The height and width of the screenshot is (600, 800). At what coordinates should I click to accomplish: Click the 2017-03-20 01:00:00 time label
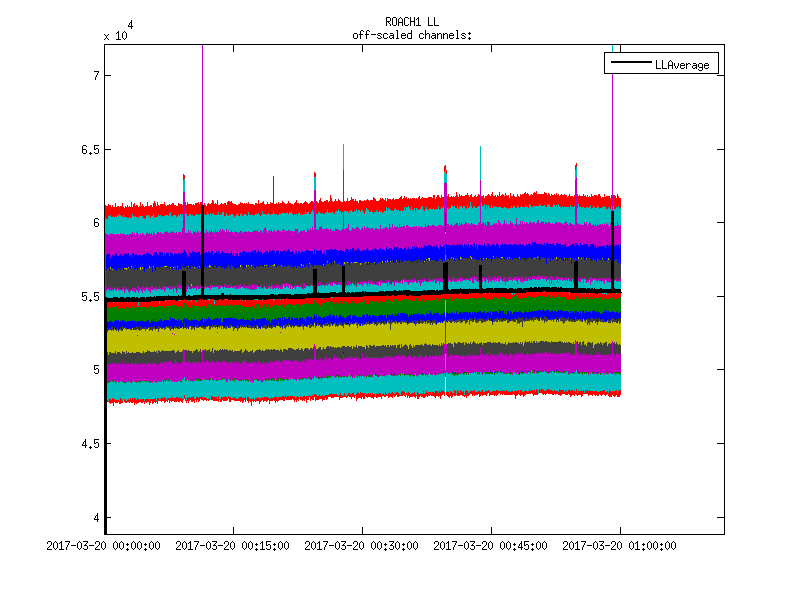(619, 546)
